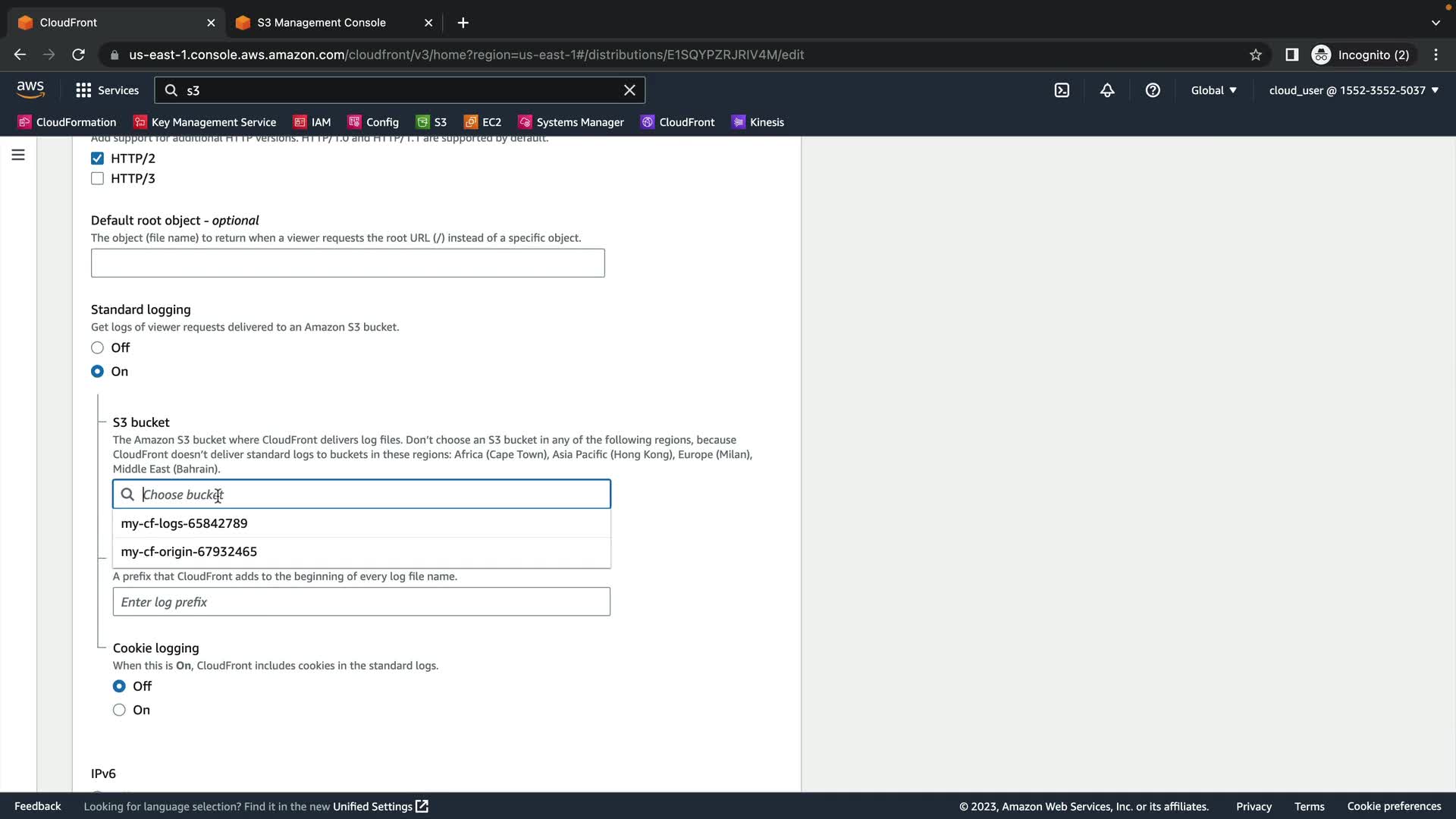Viewport: 1456px width, 819px height.
Task: Open the Systems Manager shortcut
Action: pos(571,122)
